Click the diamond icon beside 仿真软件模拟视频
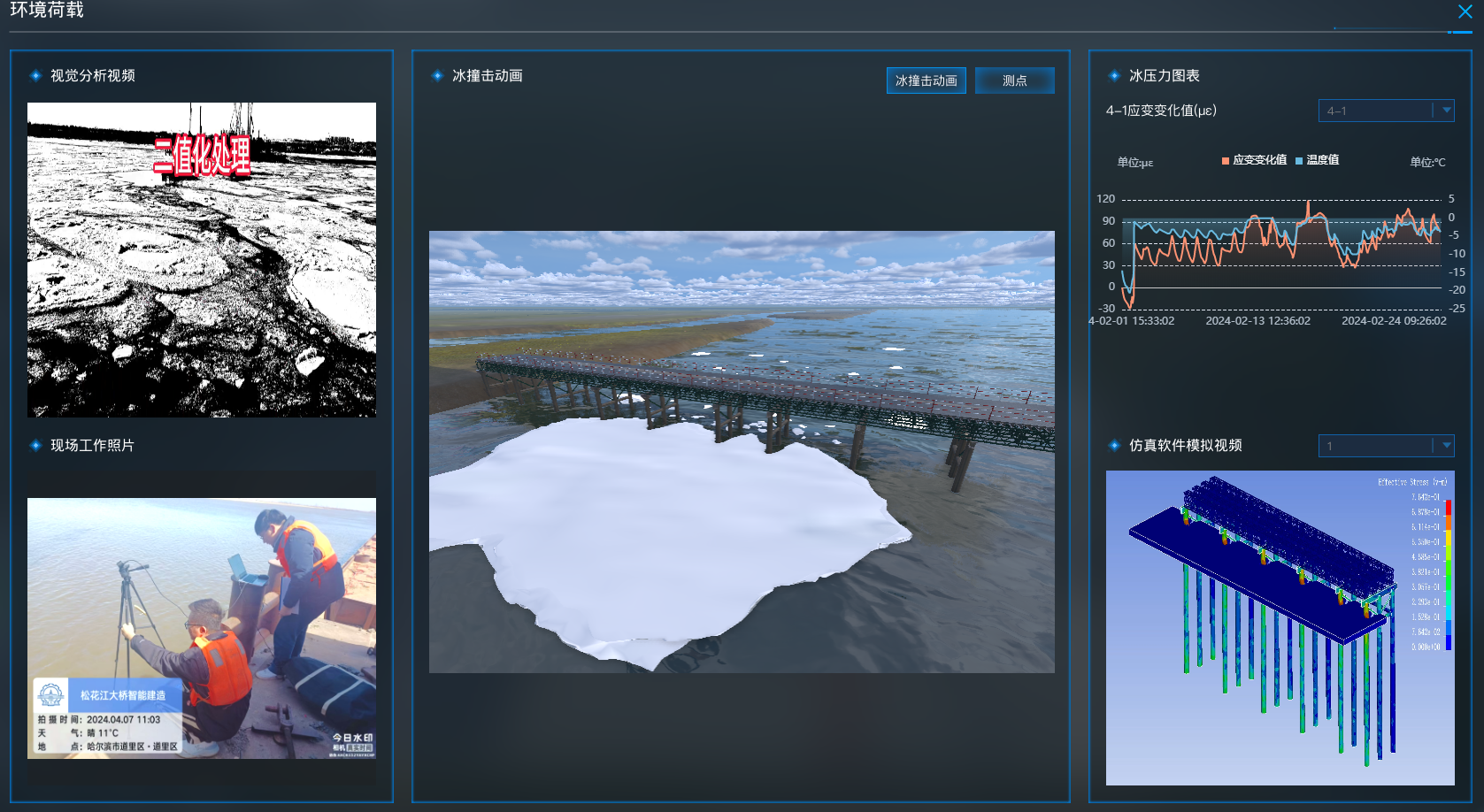1484x812 pixels. tap(1114, 446)
